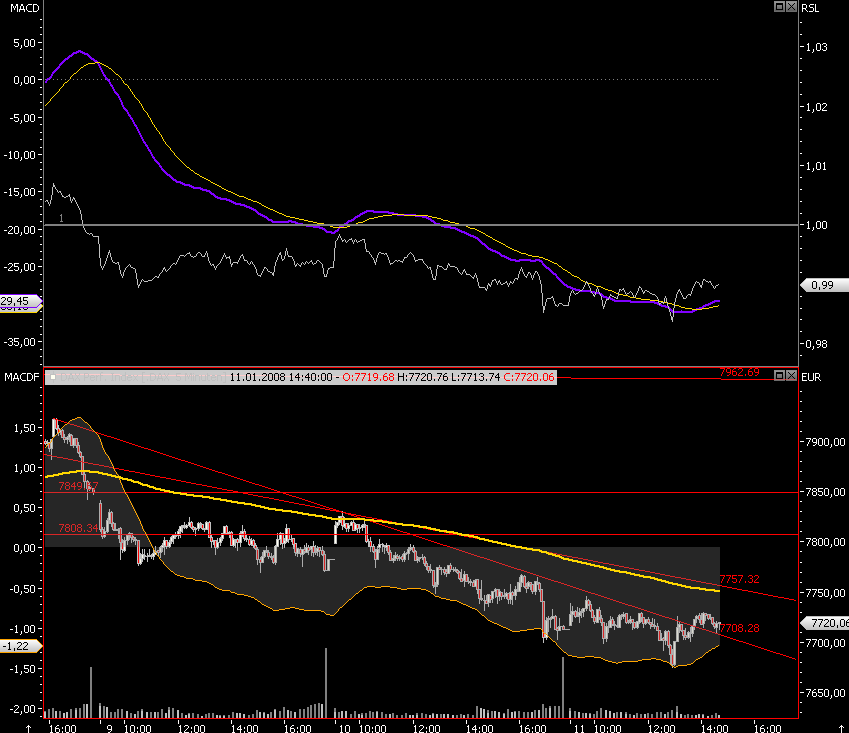Click the 7808.34 horizontal line label
This screenshot has width=849, height=733.
pyautogui.click(x=79, y=528)
